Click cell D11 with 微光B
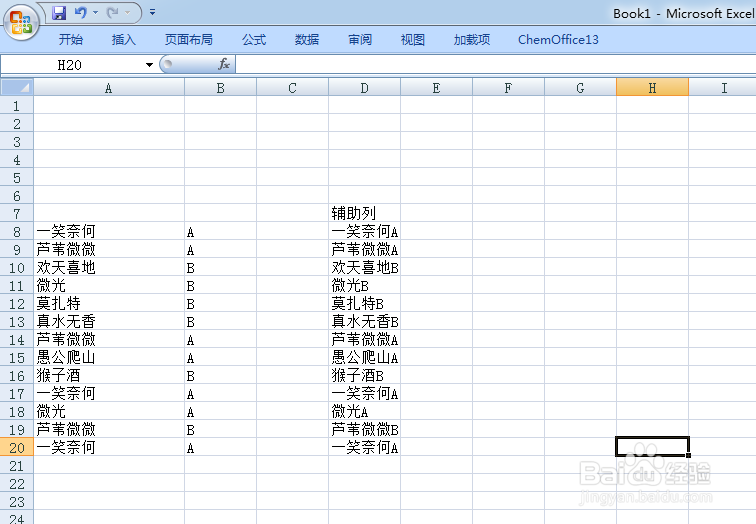Viewport: 756px width, 524px height. (364, 285)
